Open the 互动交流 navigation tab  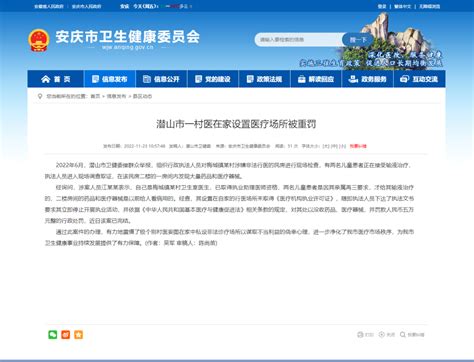click(x=419, y=79)
